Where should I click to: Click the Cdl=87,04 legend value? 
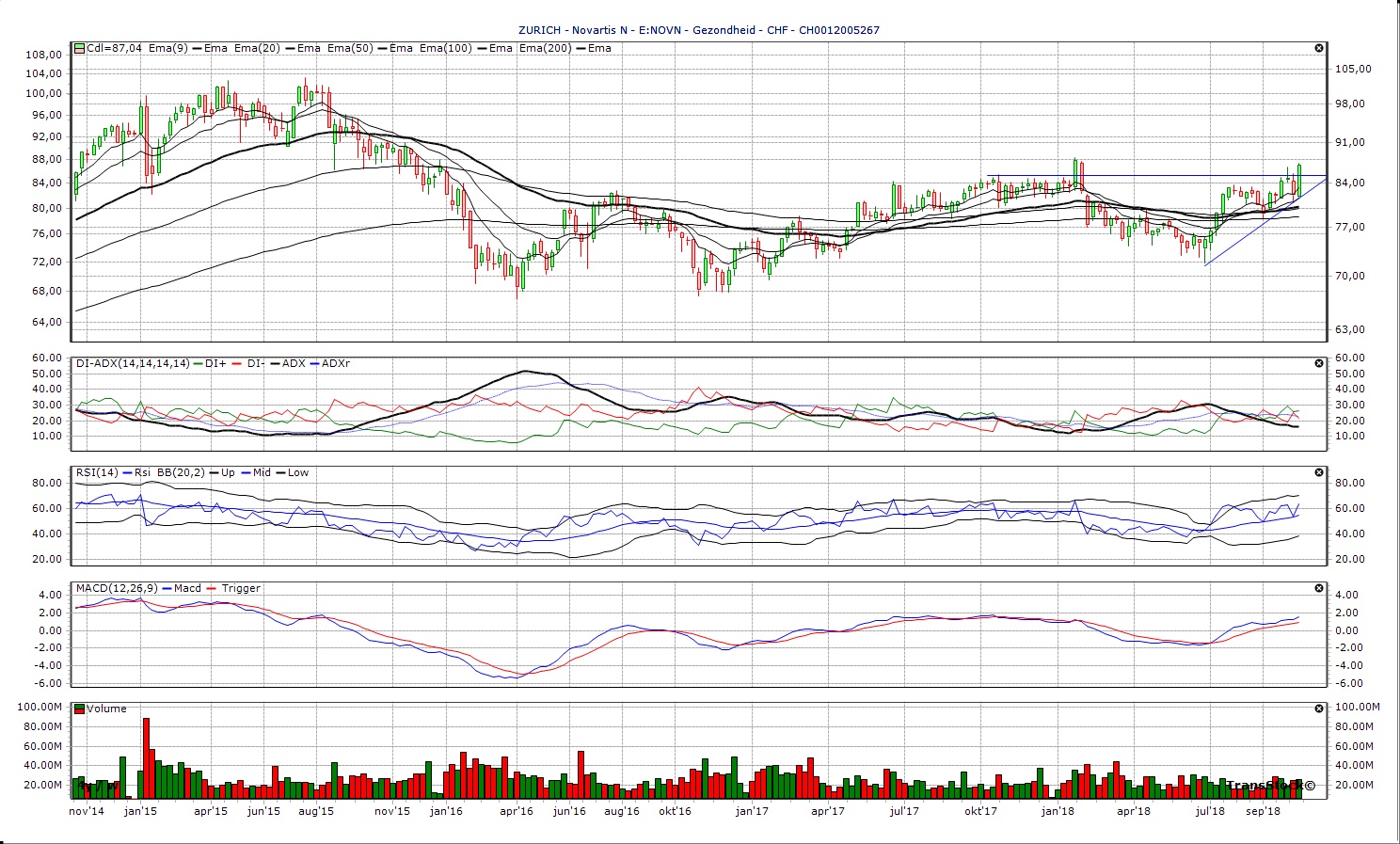(x=114, y=48)
